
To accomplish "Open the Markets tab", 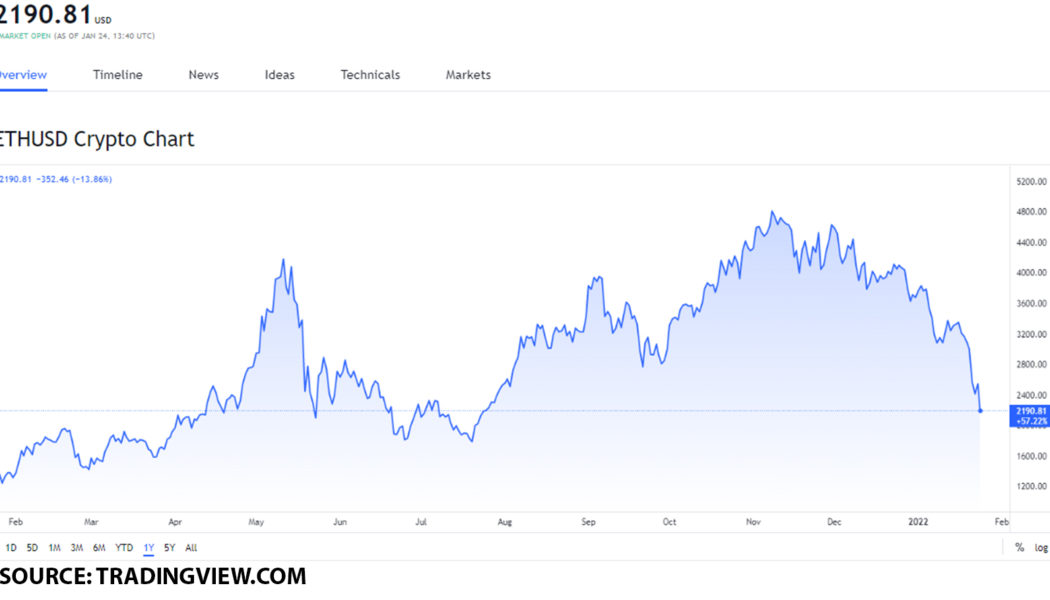I will 468,75.
